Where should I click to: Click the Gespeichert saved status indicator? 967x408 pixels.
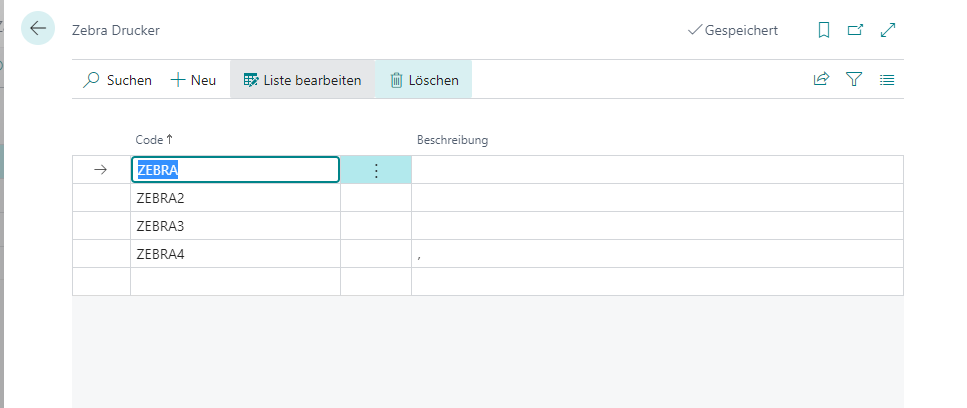click(x=733, y=30)
